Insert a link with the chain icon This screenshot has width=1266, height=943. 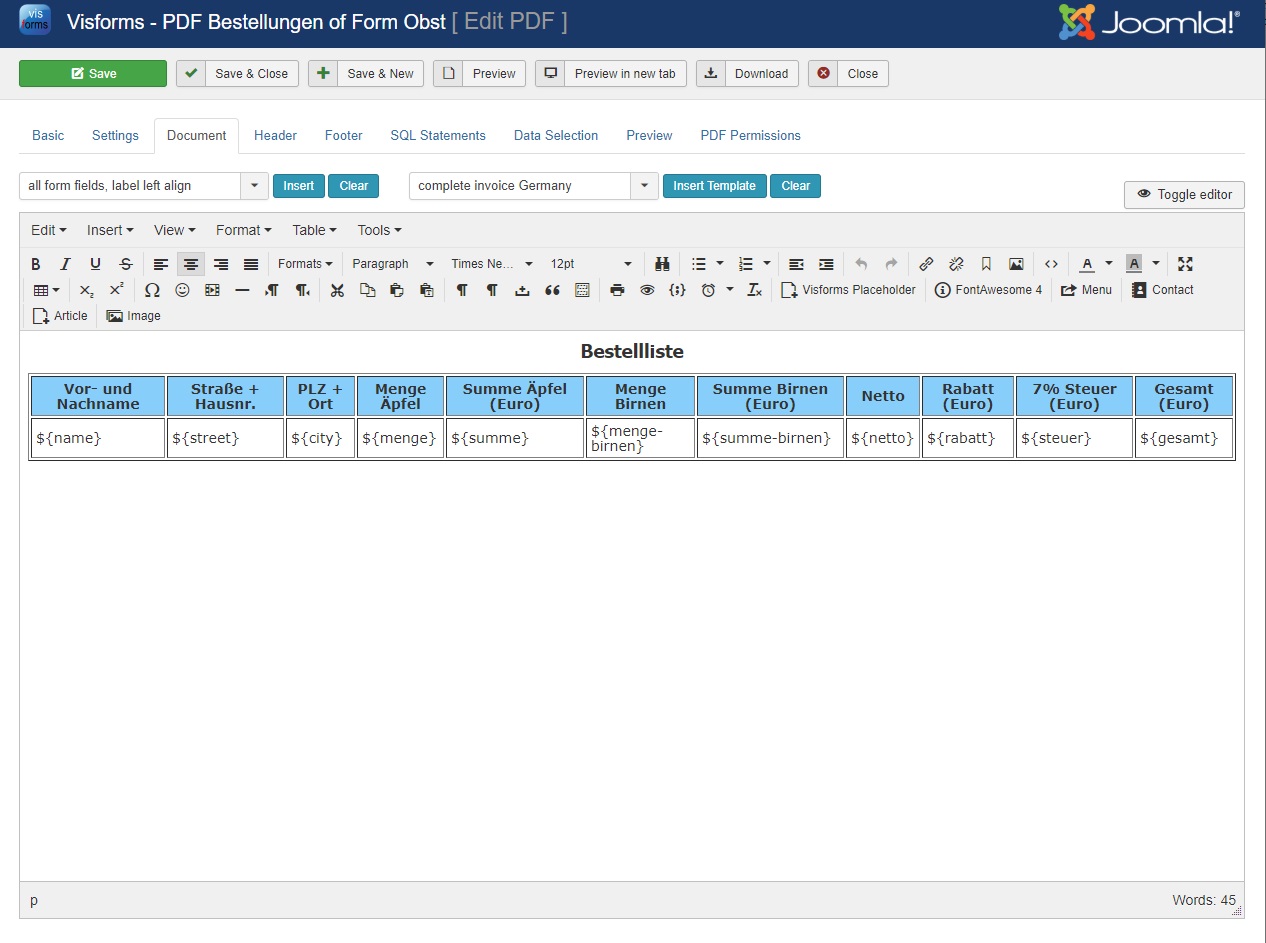[x=926, y=264]
